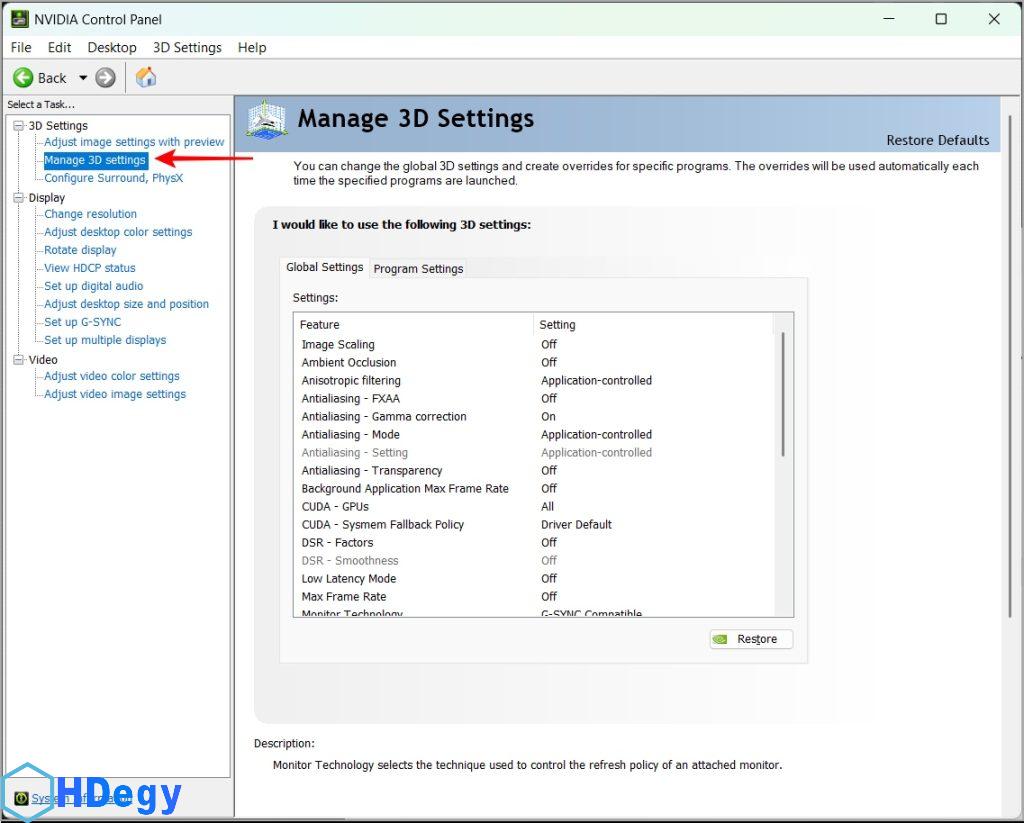
Task: Open the Desktop menu
Action: (x=111, y=47)
